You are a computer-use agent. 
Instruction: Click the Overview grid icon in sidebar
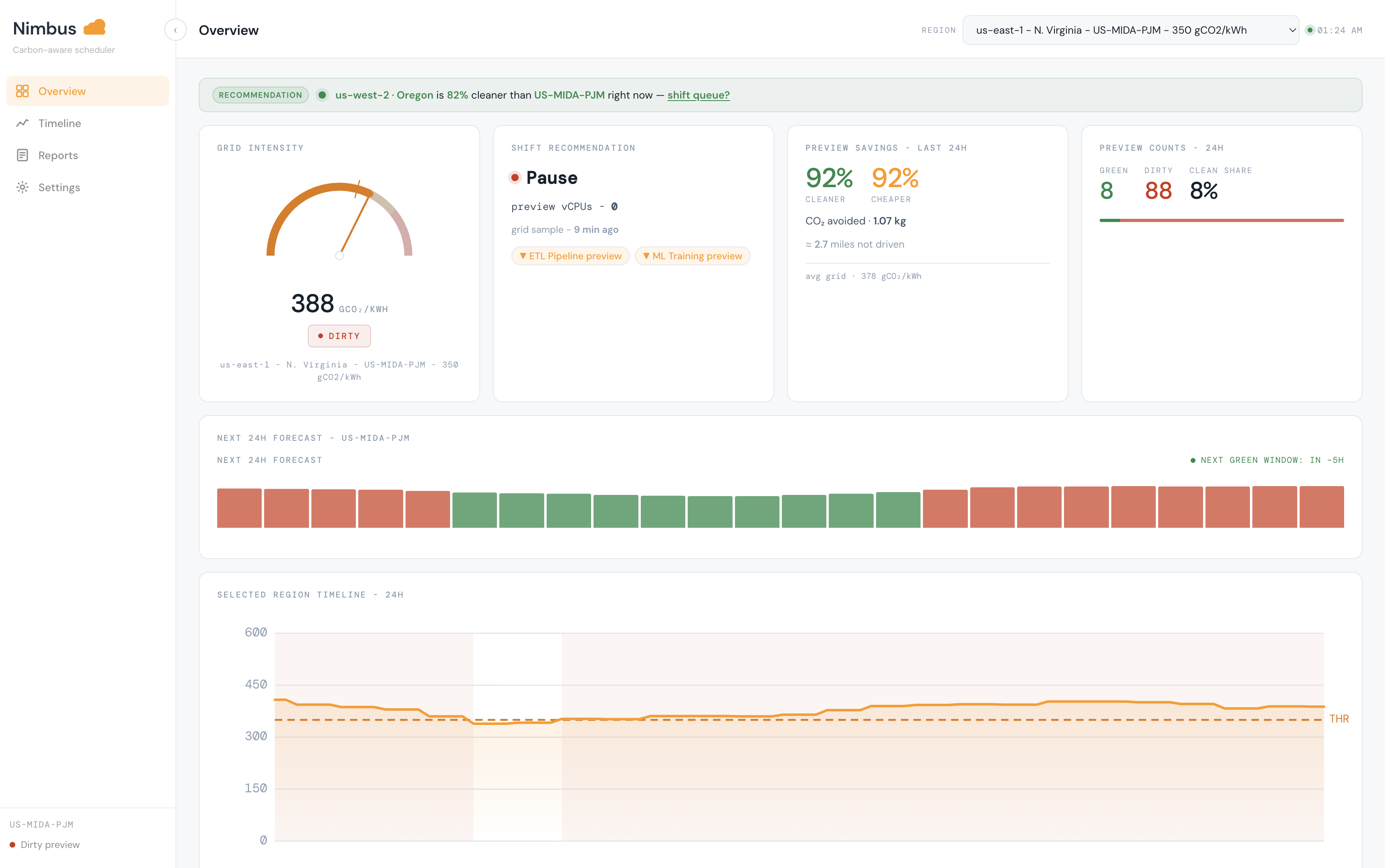click(x=22, y=91)
